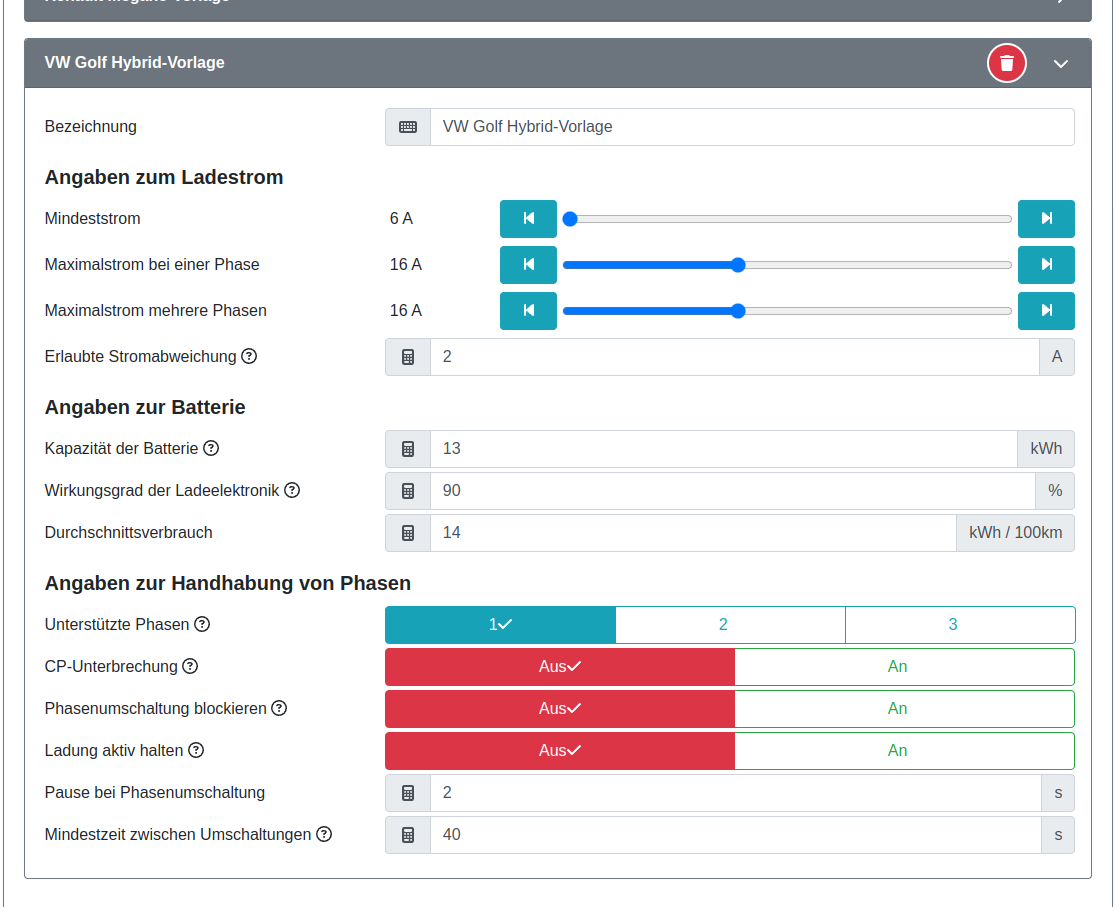Image resolution: width=1115 pixels, height=907 pixels.
Task: Select 2 supported phases
Action: pyautogui.click(x=730, y=625)
